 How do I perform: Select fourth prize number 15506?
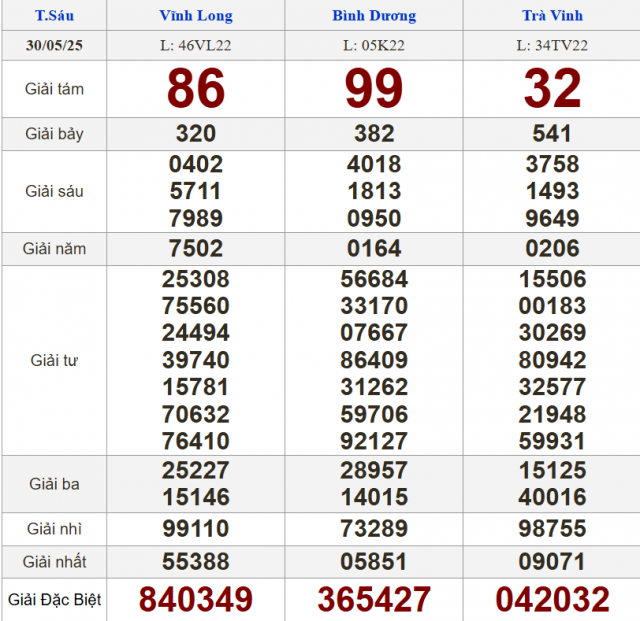click(552, 279)
